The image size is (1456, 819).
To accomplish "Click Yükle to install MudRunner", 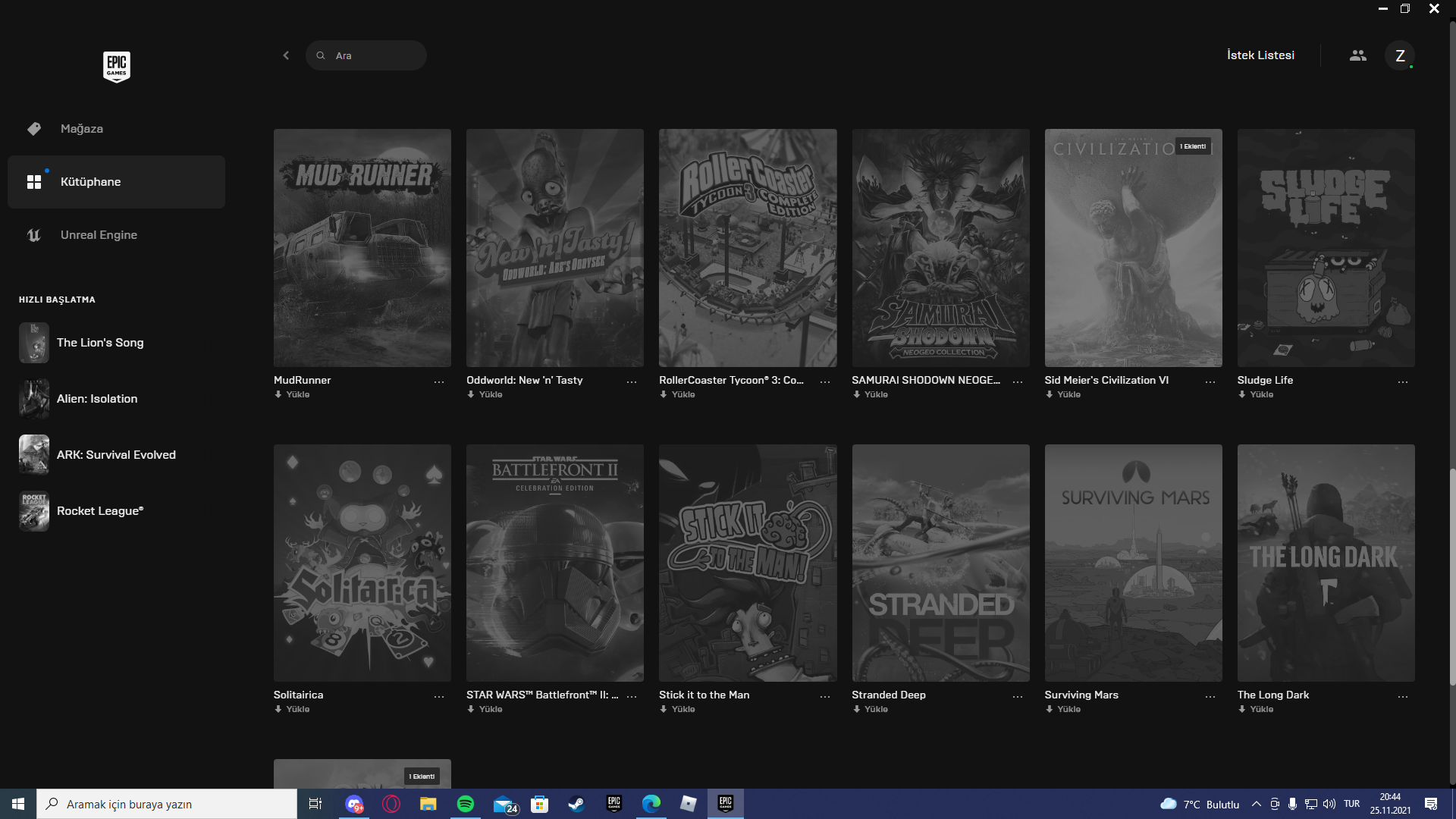I will coord(293,394).
